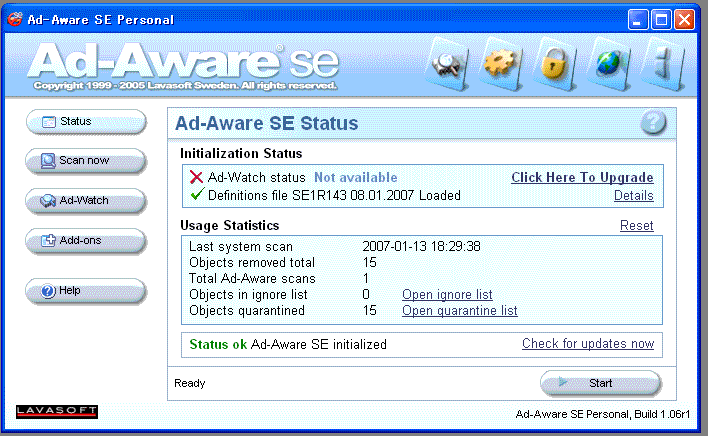Open Scan now from the sidebar
Viewport: 708px width, 436px height.
click(86, 161)
